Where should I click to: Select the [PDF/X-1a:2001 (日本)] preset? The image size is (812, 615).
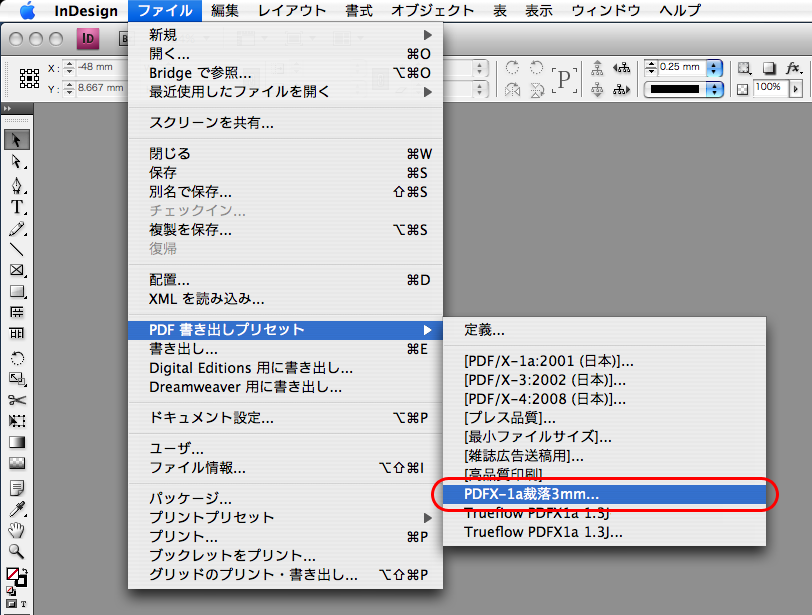[x=604, y=361]
